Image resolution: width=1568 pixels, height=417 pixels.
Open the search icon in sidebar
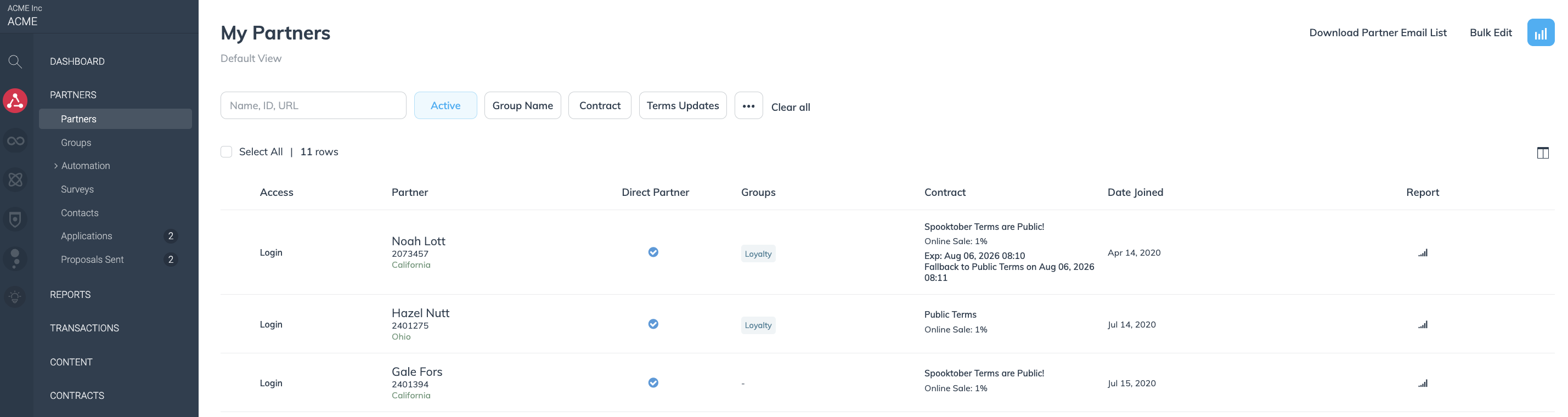tap(15, 61)
